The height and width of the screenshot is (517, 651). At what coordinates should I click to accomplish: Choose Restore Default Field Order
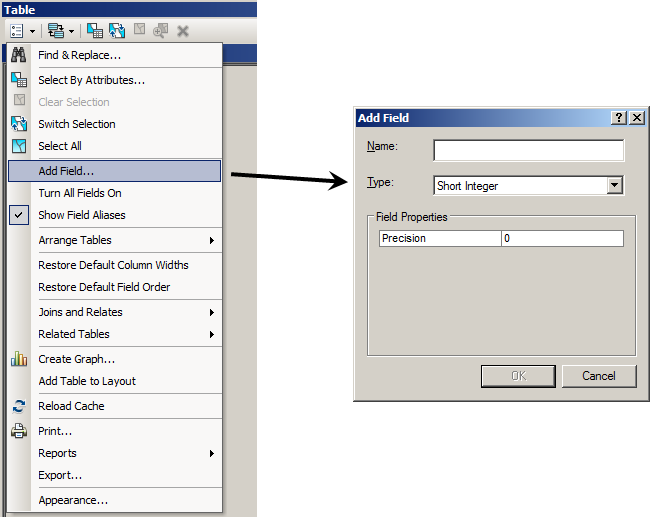click(x=115, y=287)
